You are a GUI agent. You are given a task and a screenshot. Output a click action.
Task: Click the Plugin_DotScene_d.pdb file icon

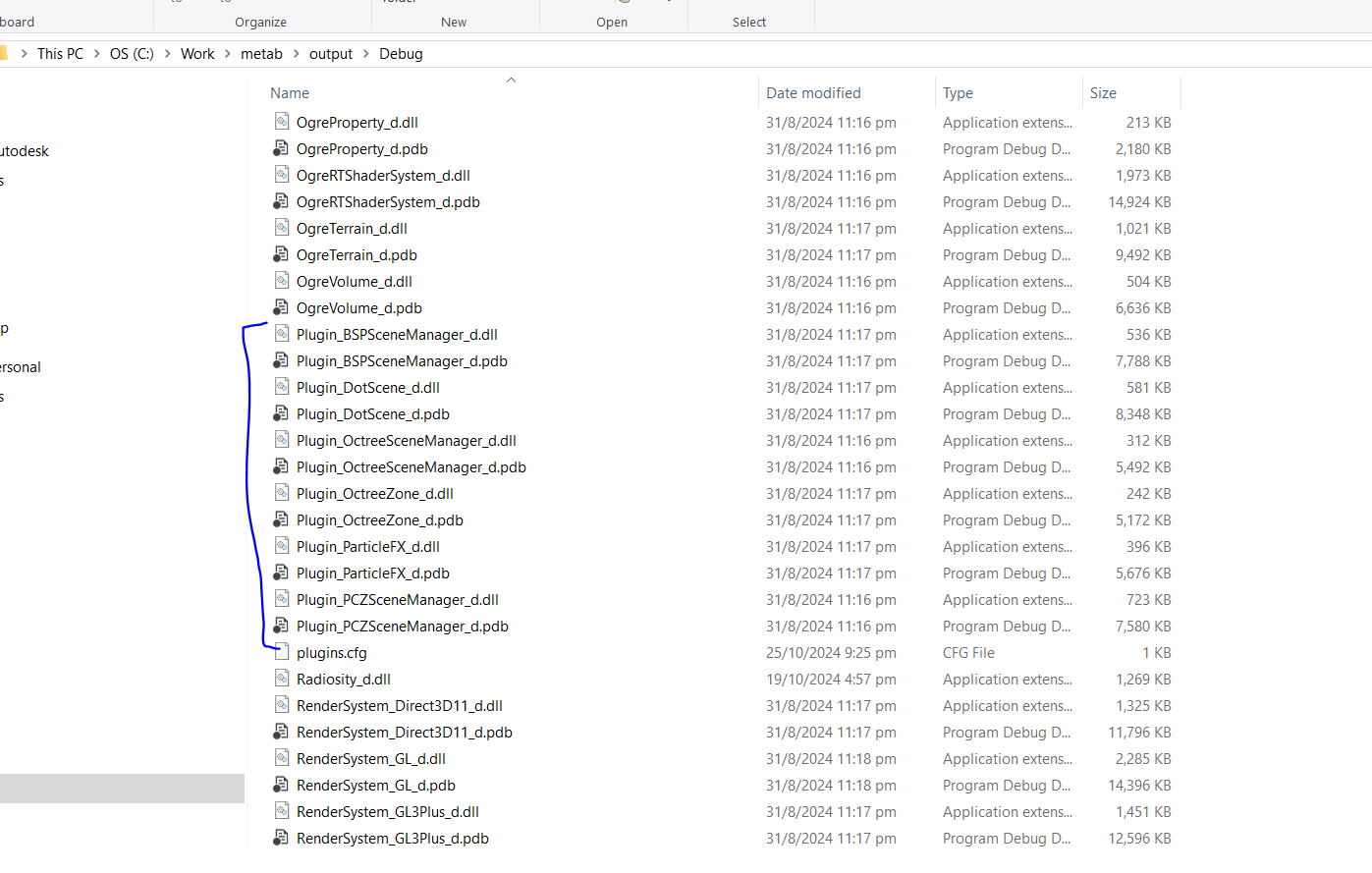click(x=281, y=413)
